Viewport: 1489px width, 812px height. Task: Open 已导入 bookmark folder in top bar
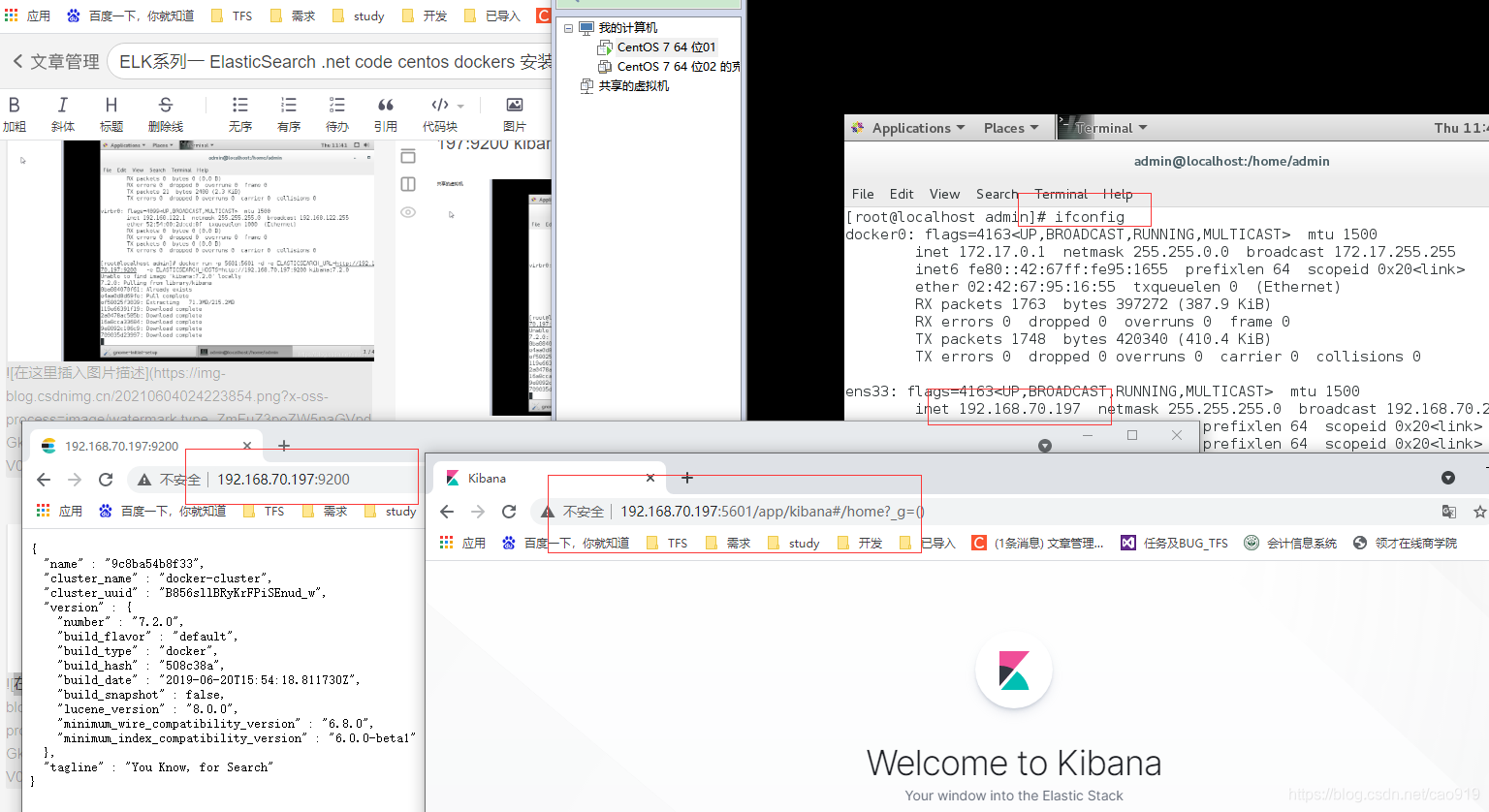coord(492,16)
